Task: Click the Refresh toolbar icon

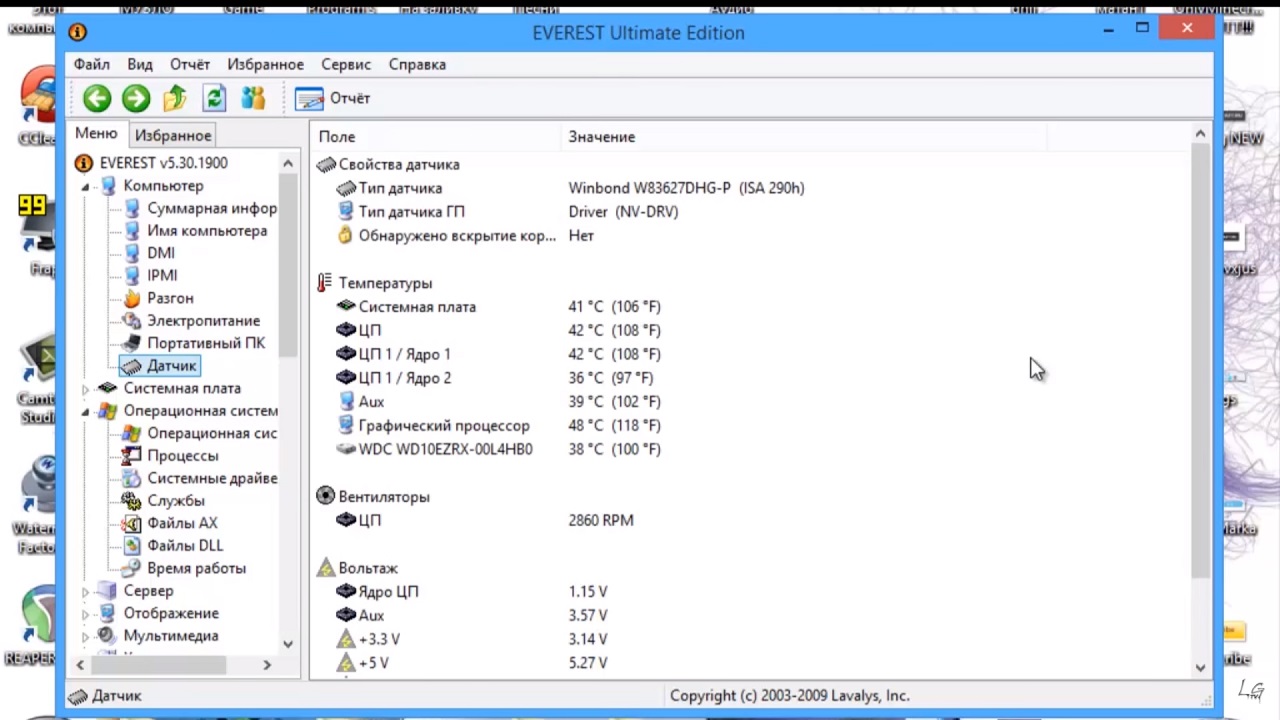Action: 214,98
